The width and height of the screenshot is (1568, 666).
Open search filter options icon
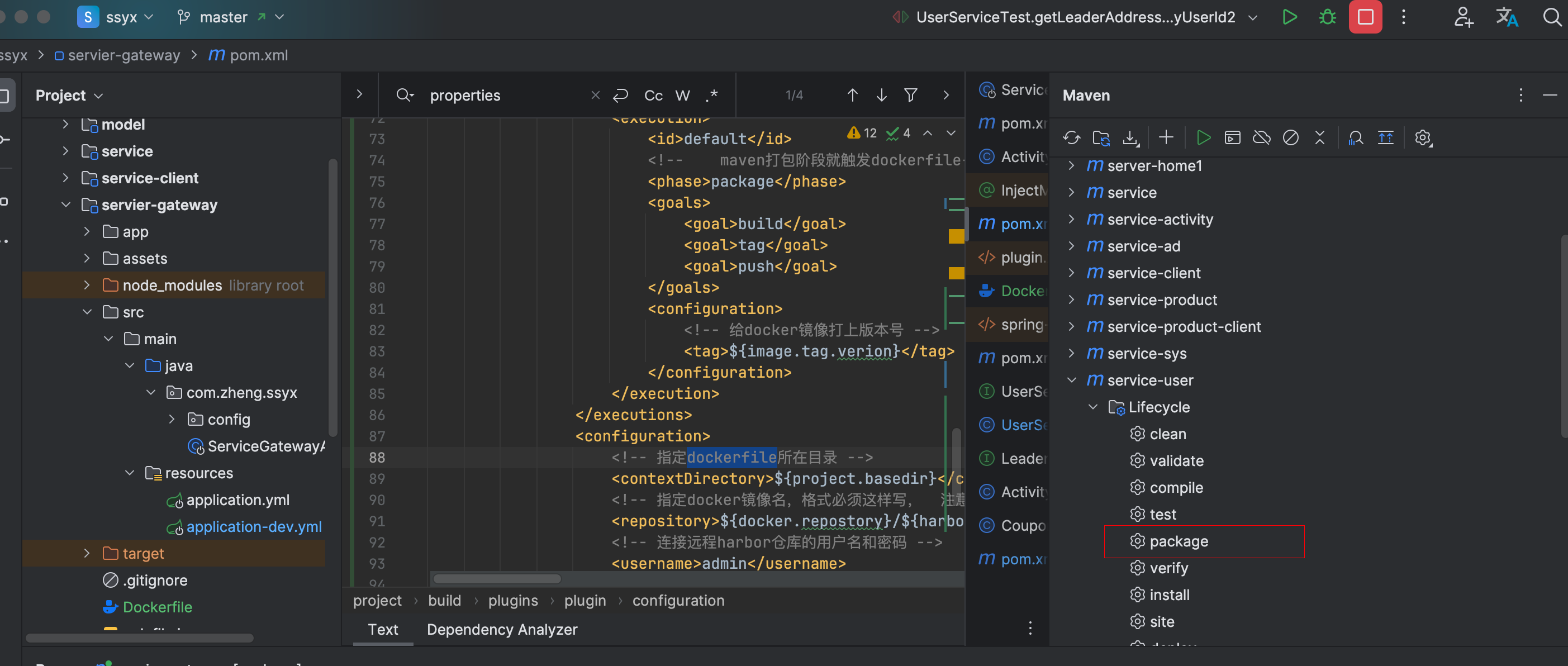click(x=911, y=96)
